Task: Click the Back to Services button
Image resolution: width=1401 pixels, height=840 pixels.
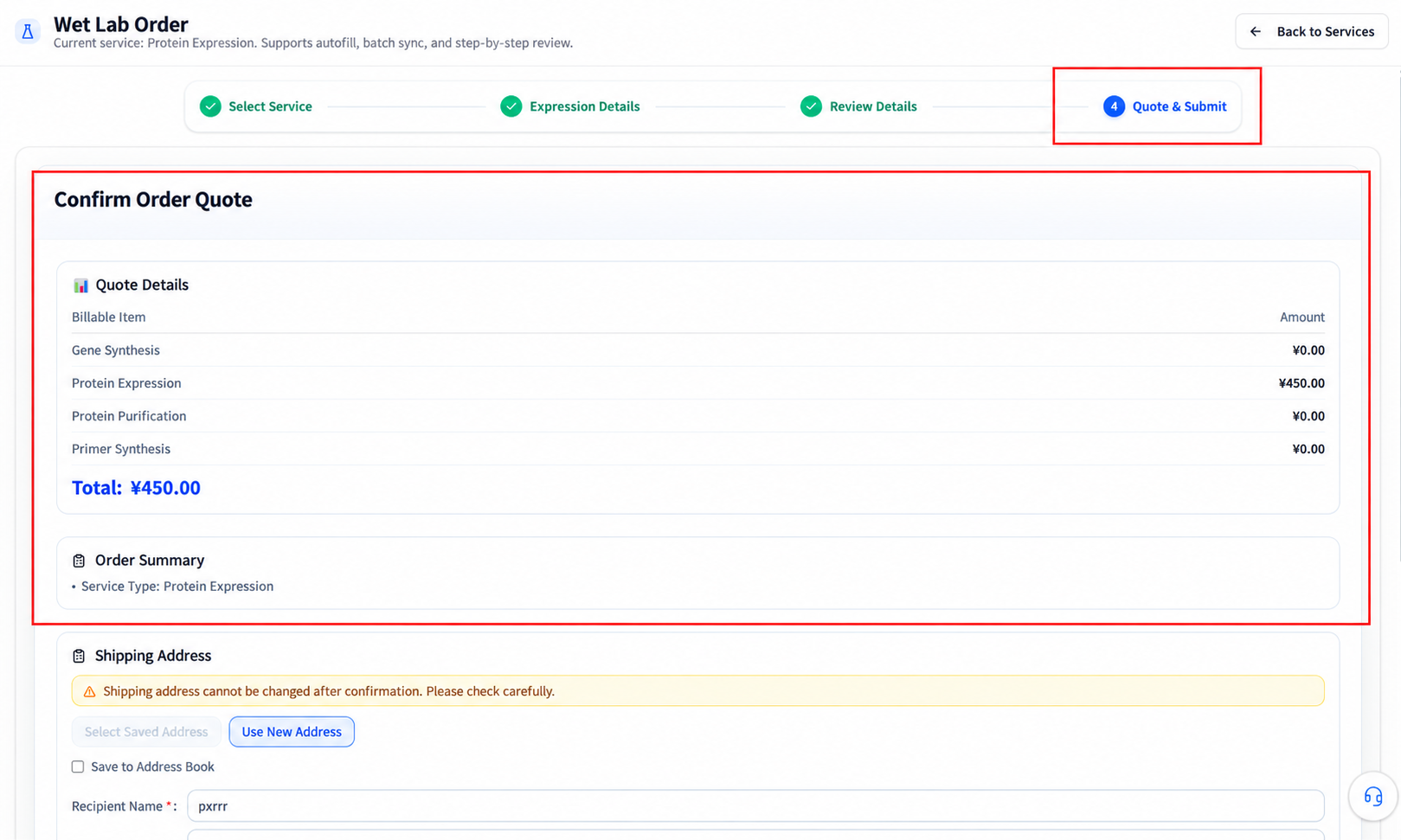Action: tap(1312, 32)
